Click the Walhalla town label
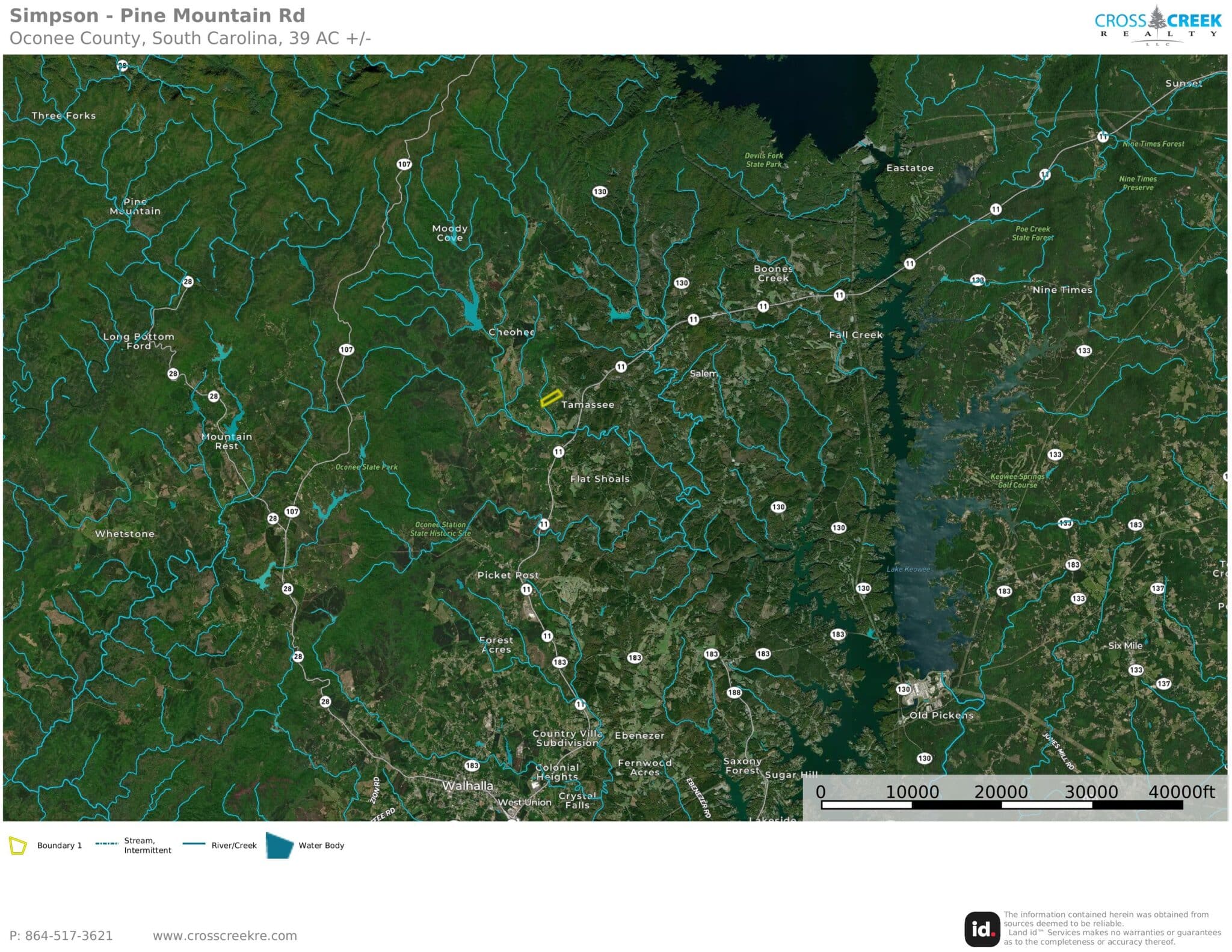1232x952 pixels. 467,785
